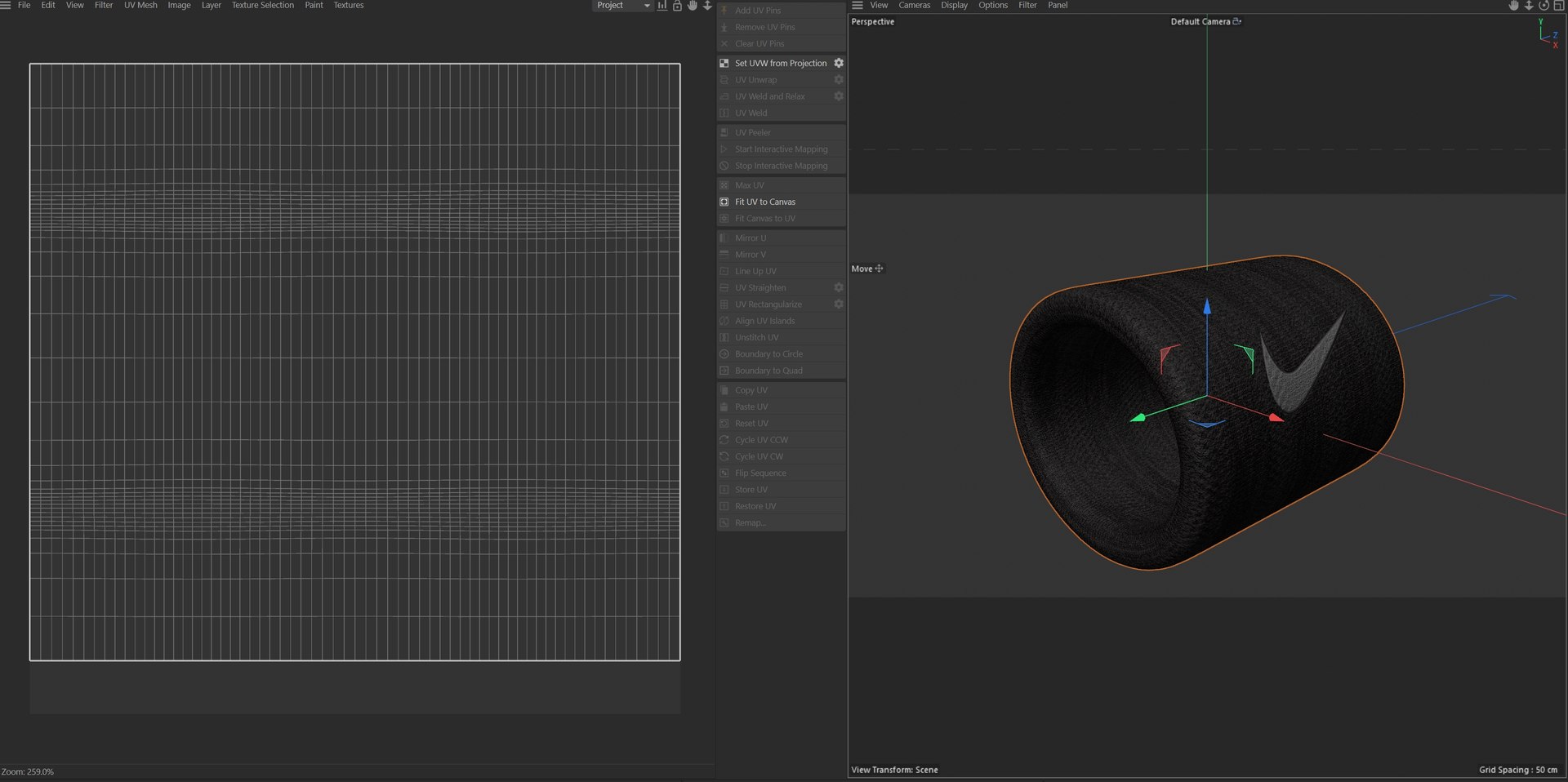Click the UV Peeler command
This screenshot has height=782, width=1568.
click(x=782, y=132)
